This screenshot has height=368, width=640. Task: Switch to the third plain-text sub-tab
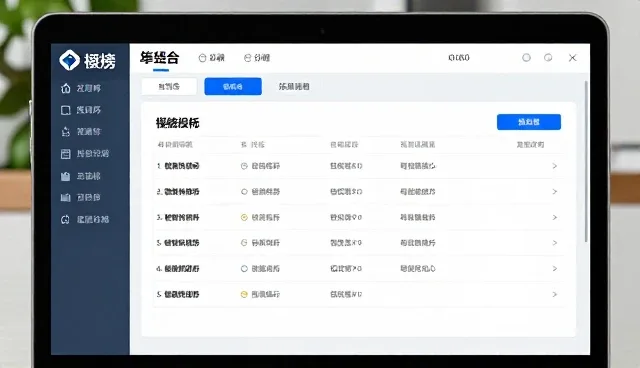[294, 86]
